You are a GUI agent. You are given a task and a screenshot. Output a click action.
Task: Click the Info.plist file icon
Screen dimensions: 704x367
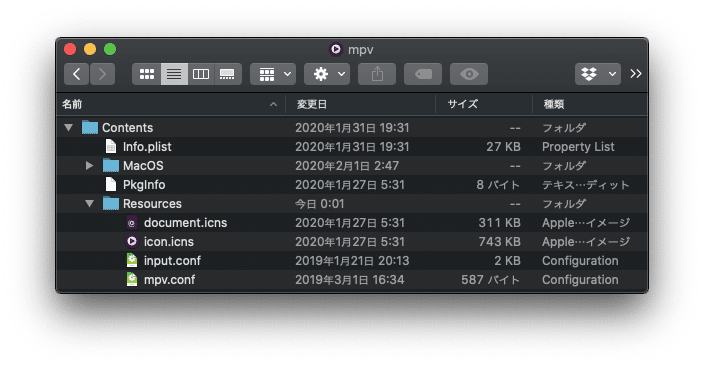coord(110,146)
